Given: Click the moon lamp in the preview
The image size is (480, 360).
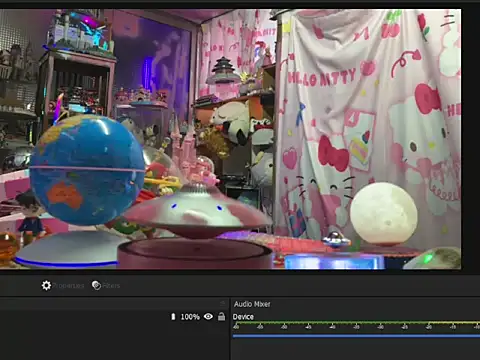Looking at the screenshot, I should pos(384,213).
